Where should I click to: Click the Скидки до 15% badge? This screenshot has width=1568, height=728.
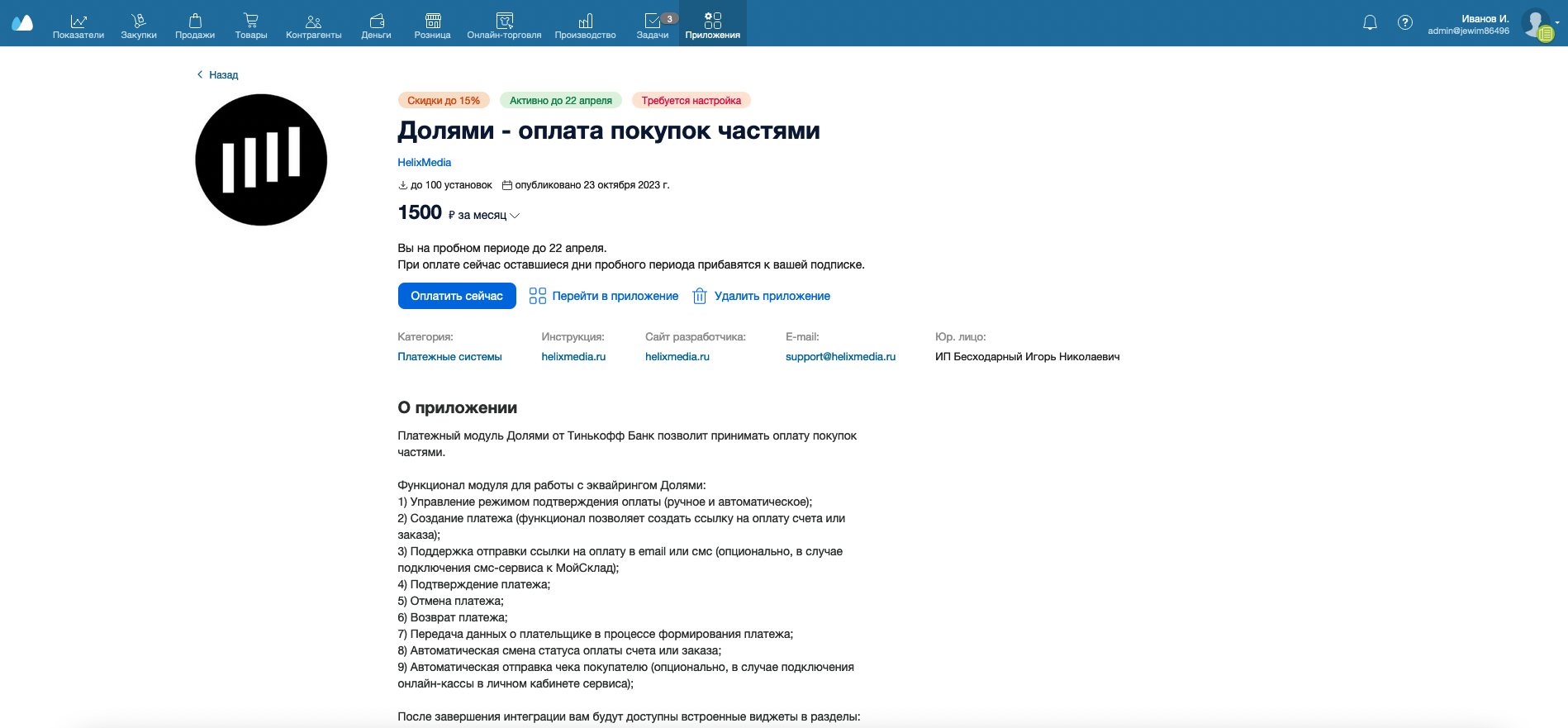click(x=444, y=101)
